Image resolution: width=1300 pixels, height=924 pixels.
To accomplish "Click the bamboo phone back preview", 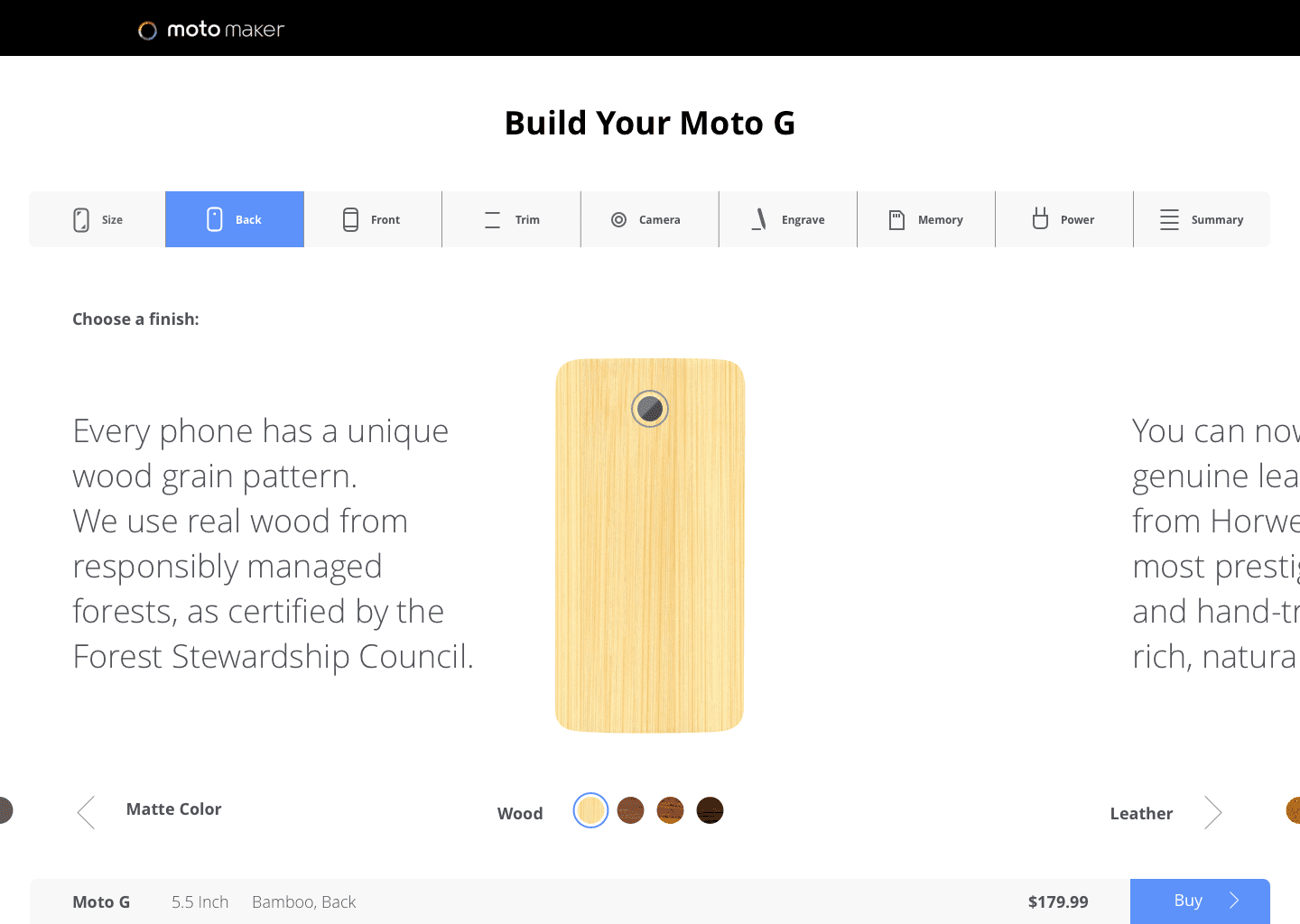I will click(x=650, y=546).
